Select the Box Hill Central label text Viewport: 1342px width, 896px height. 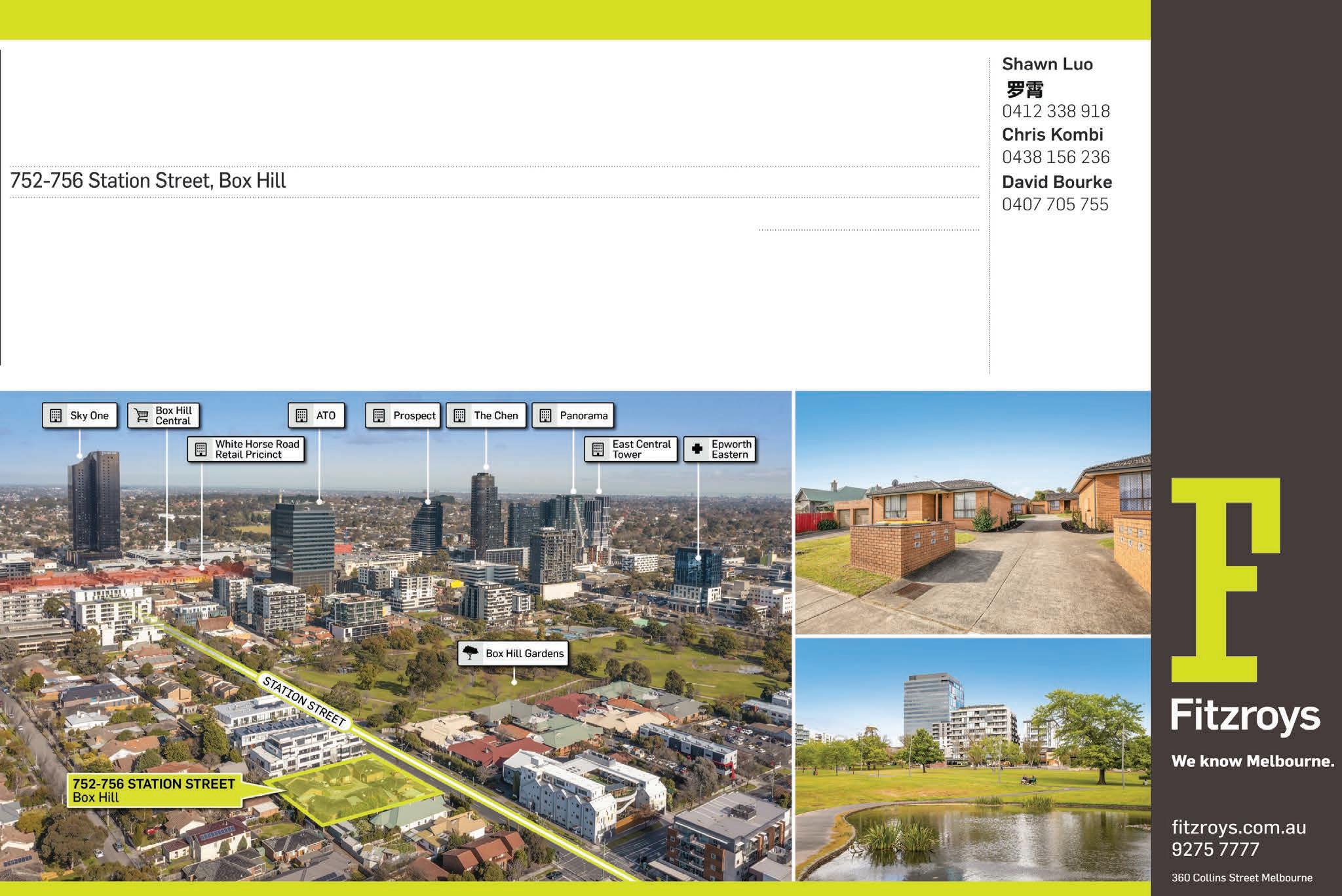[174, 415]
